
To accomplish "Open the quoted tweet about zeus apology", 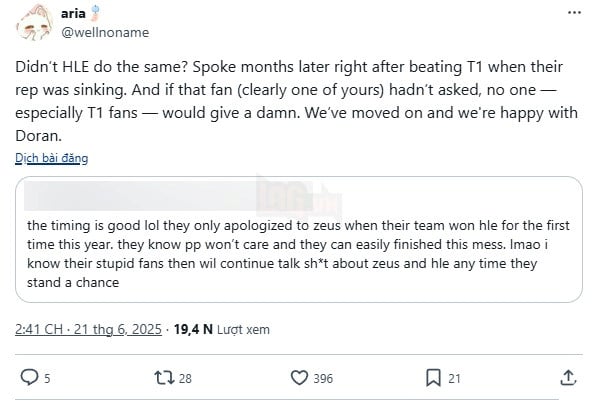I will (299, 239).
